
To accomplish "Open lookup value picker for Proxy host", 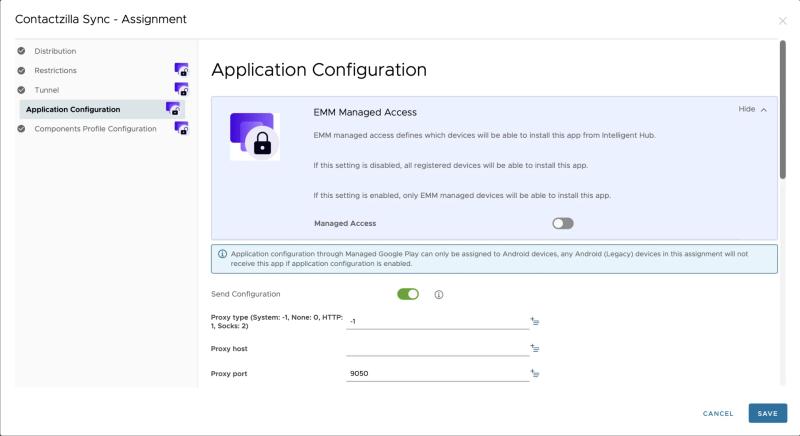I will (535, 348).
